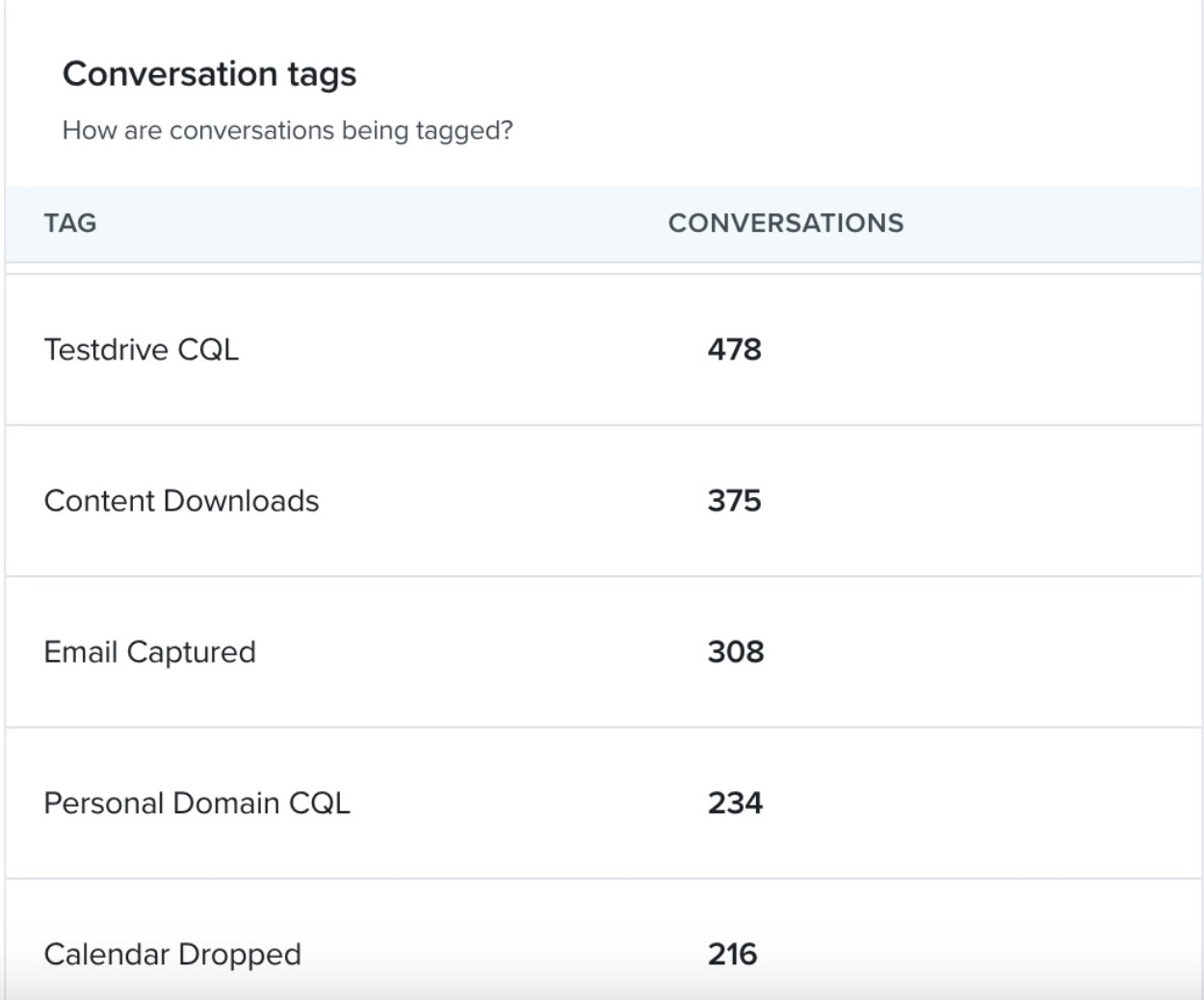This screenshot has height=1000, width=1204.
Task: Click the Conversation tags heading
Action: (209, 74)
